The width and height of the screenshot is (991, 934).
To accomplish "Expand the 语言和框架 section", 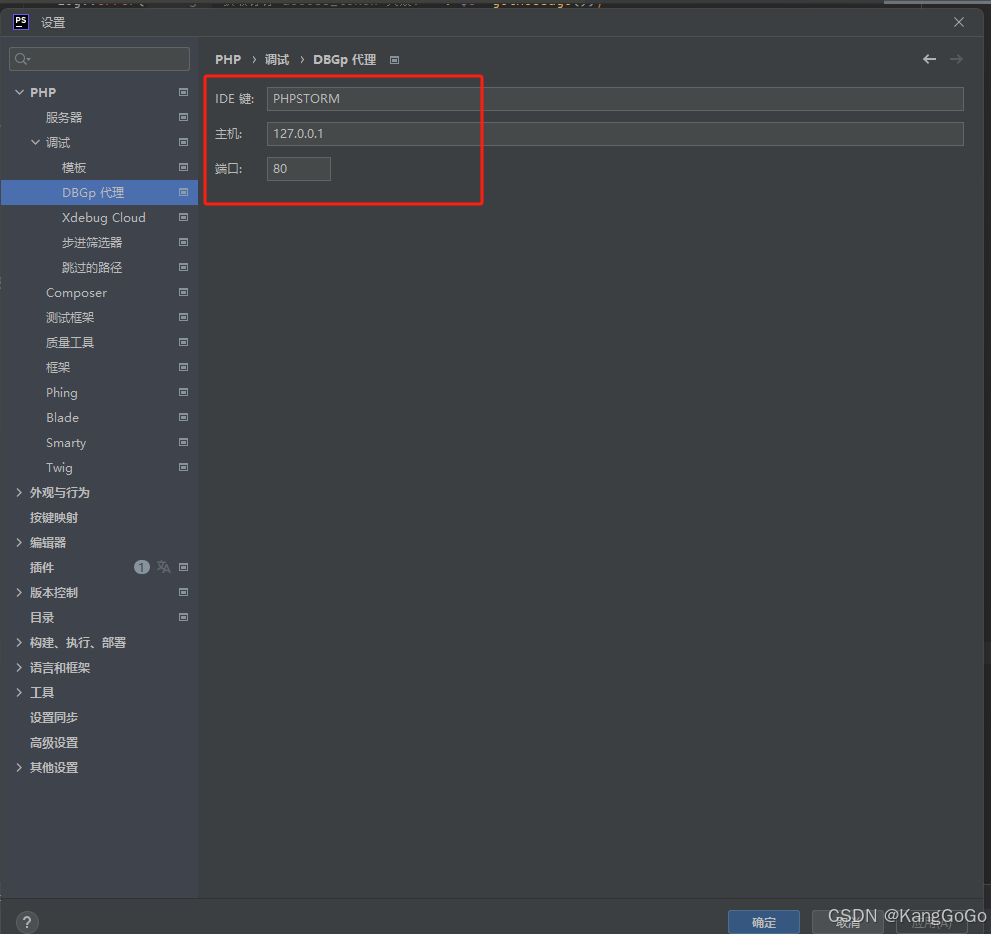I will pyautogui.click(x=19, y=667).
